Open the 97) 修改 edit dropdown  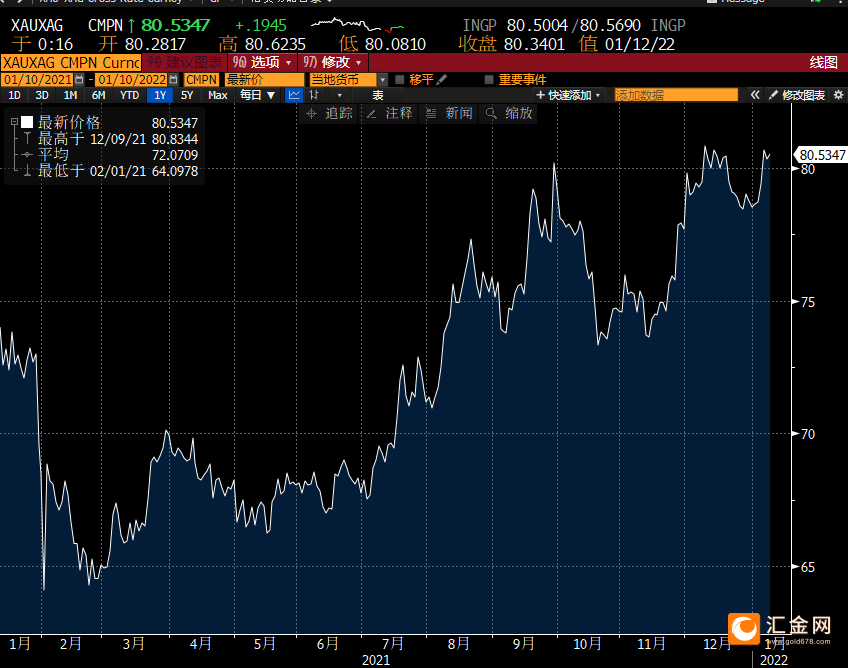click(333, 62)
